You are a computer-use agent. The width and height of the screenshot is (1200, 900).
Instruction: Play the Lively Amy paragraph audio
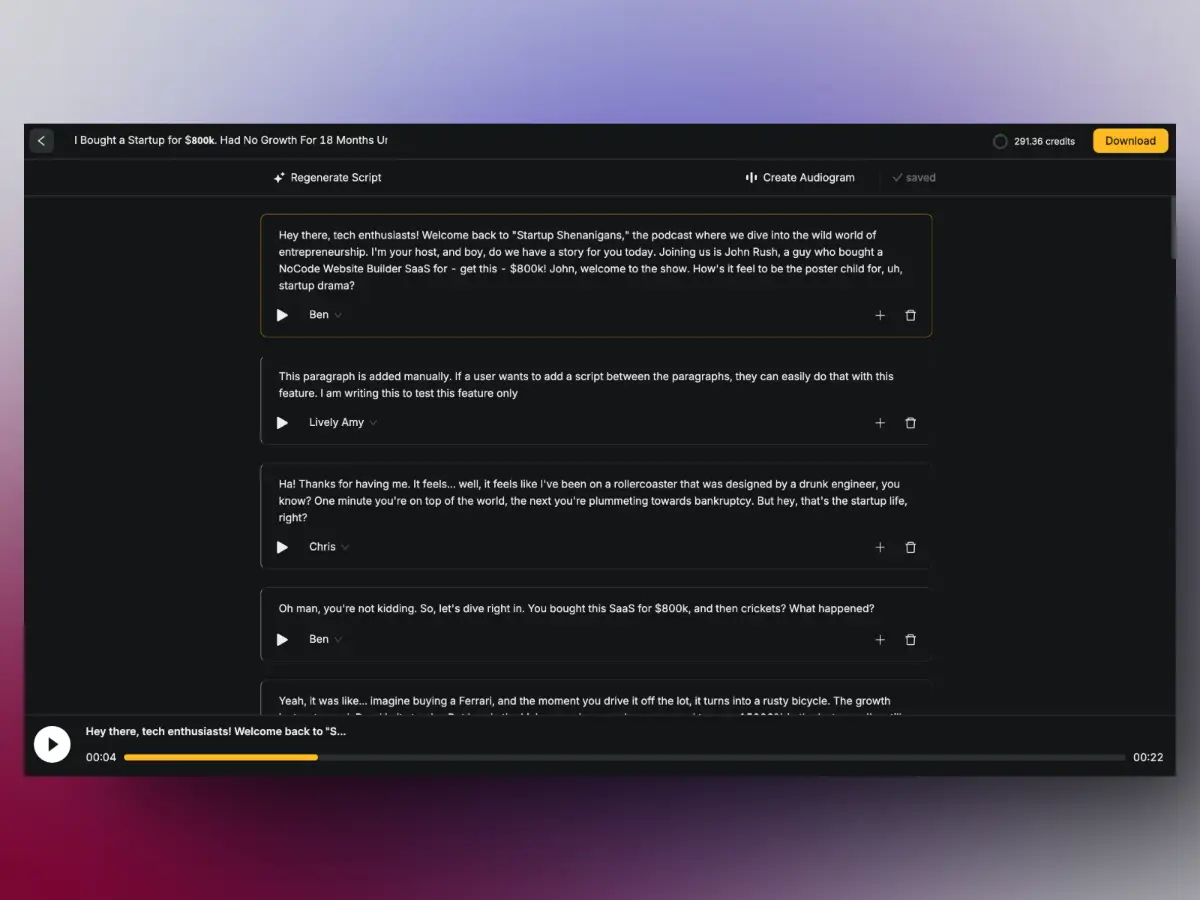click(282, 423)
